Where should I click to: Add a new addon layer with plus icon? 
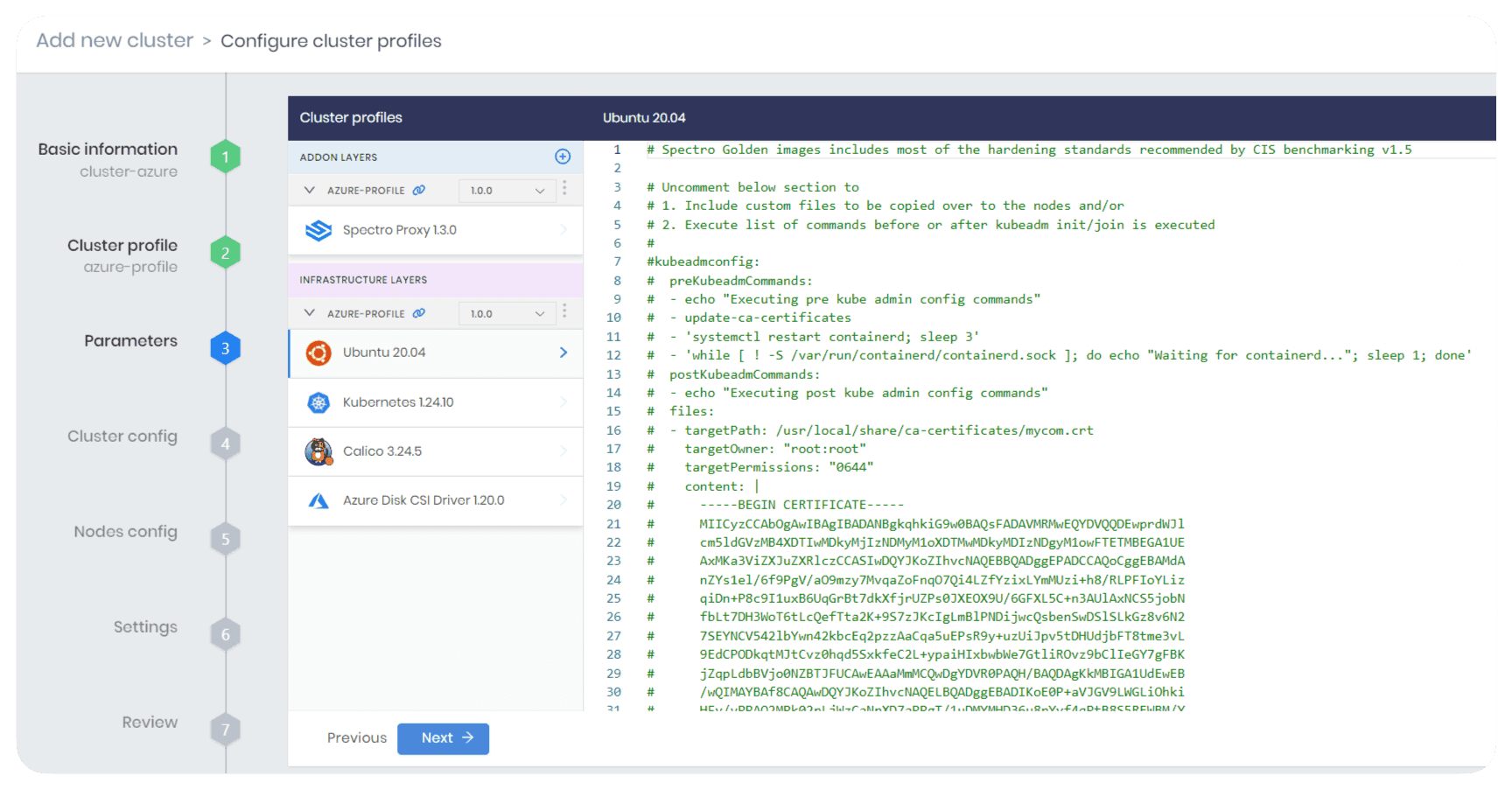click(563, 157)
